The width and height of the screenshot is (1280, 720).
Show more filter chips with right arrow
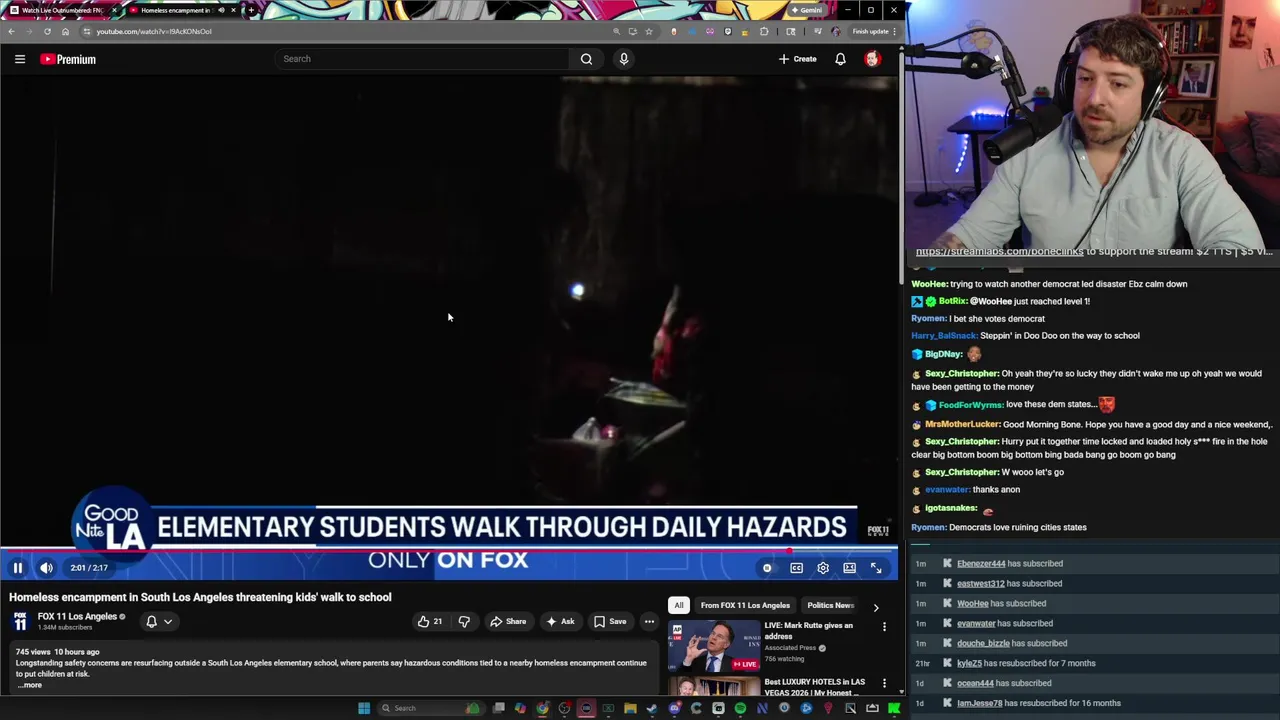click(876, 607)
